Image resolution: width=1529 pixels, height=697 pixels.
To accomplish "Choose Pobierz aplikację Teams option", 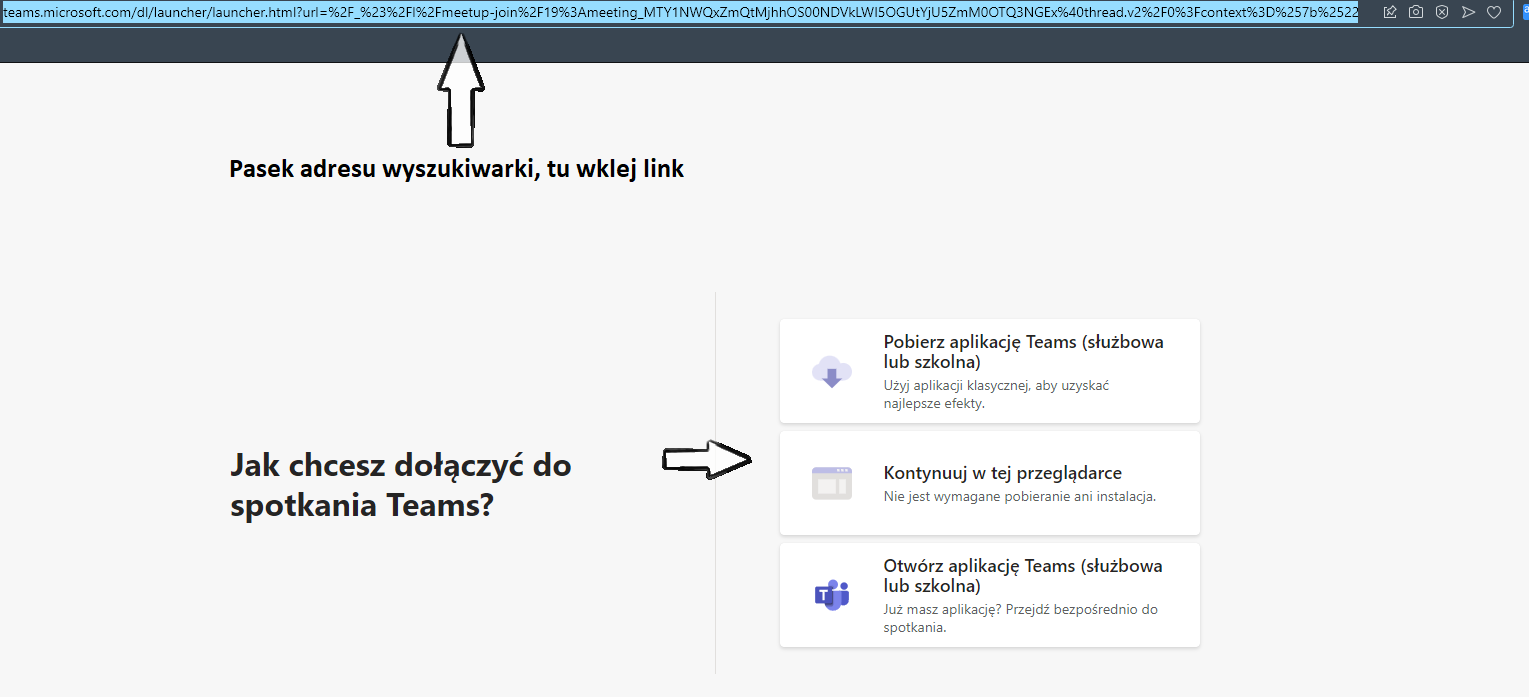I will (x=990, y=371).
